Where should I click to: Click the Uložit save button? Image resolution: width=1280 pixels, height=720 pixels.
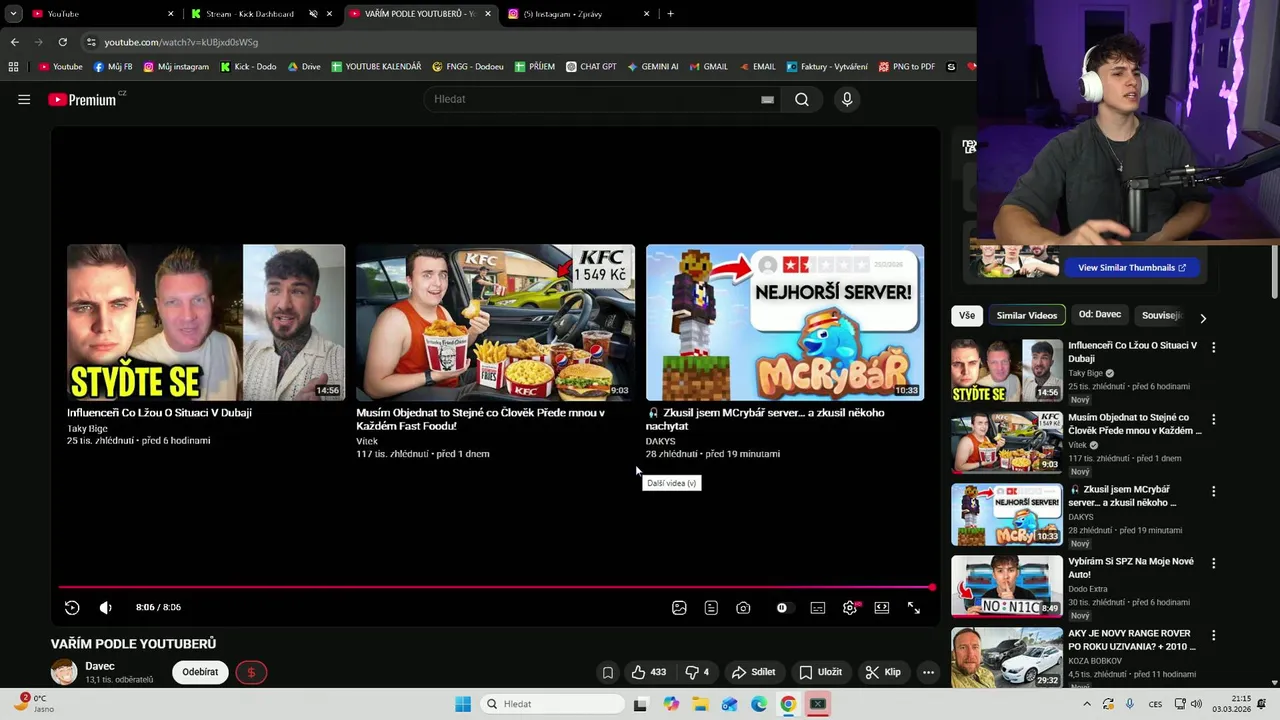click(x=821, y=673)
